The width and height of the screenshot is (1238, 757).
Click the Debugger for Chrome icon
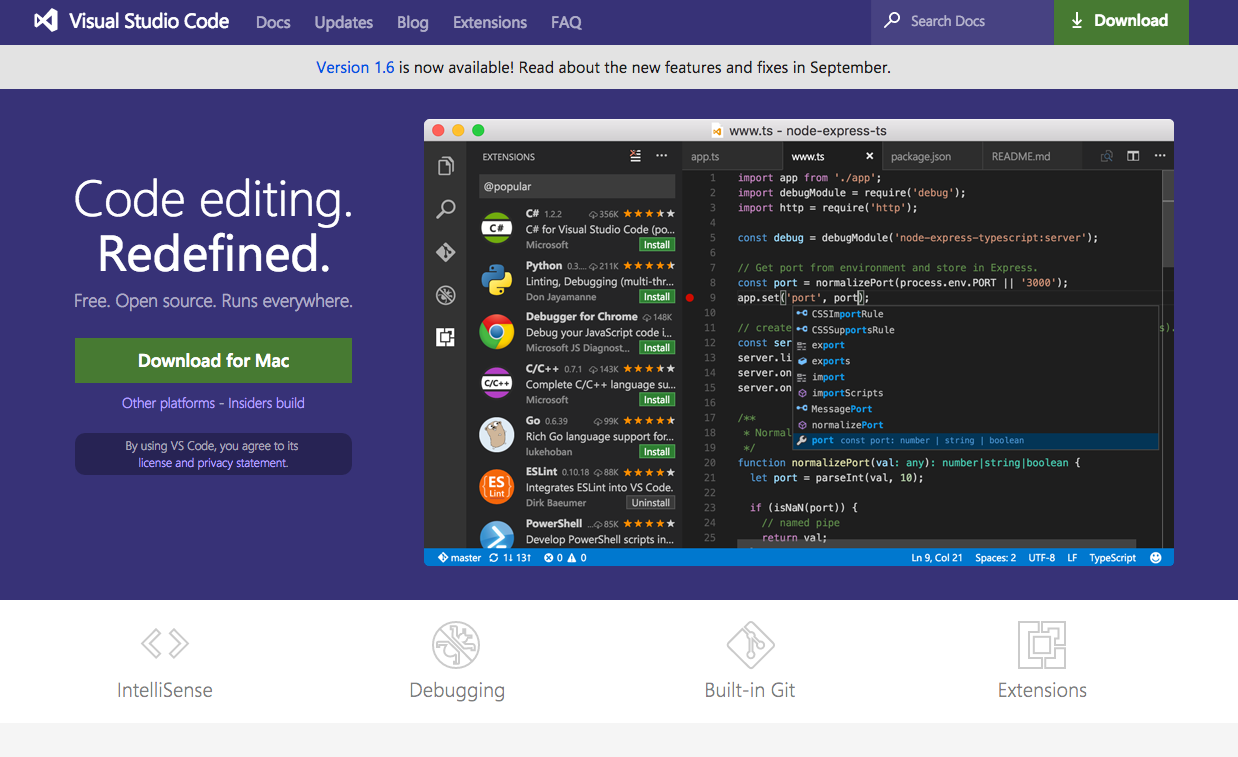tap(497, 332)
